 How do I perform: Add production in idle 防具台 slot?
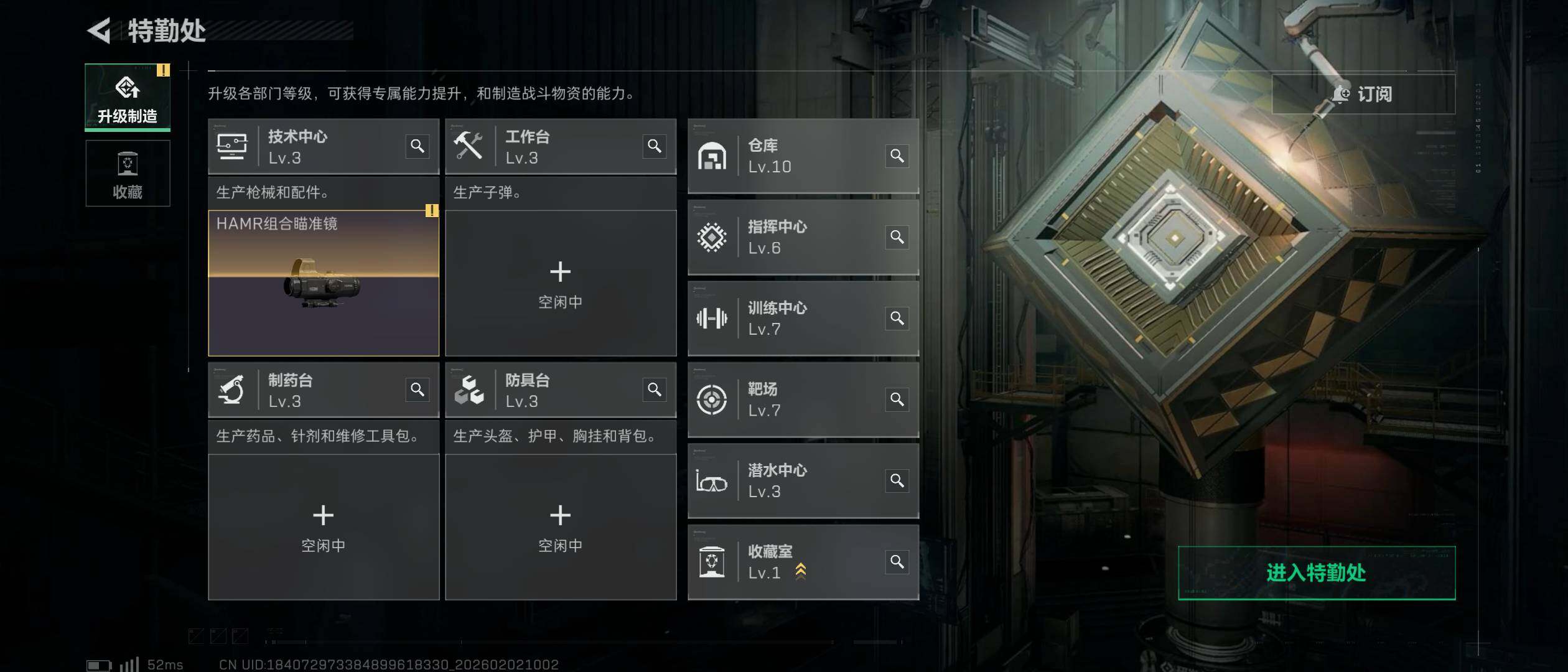pyautogui.click(x=561, y=527)
